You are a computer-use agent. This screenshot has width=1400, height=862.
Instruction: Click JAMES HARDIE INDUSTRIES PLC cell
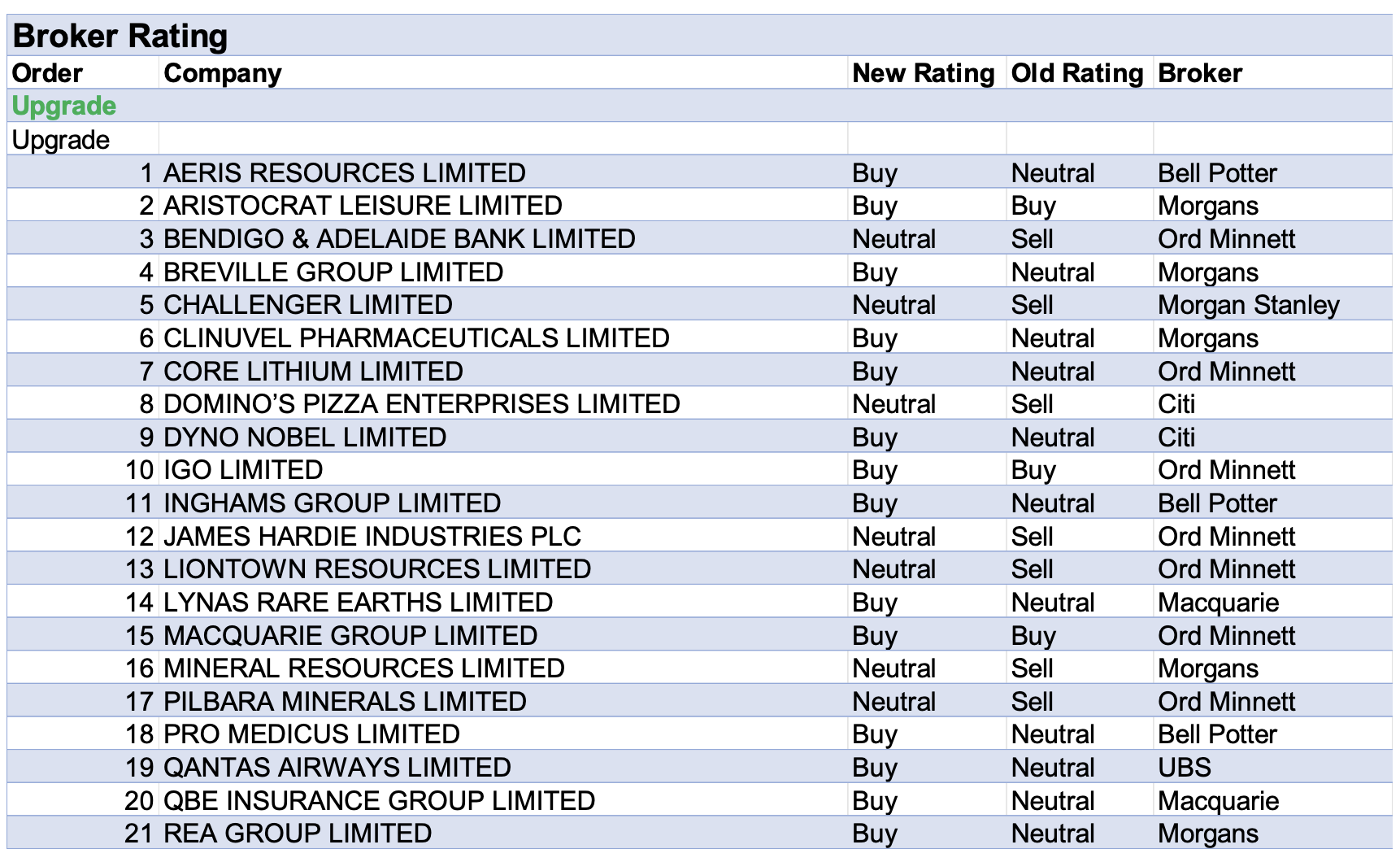tap(372, 536)
